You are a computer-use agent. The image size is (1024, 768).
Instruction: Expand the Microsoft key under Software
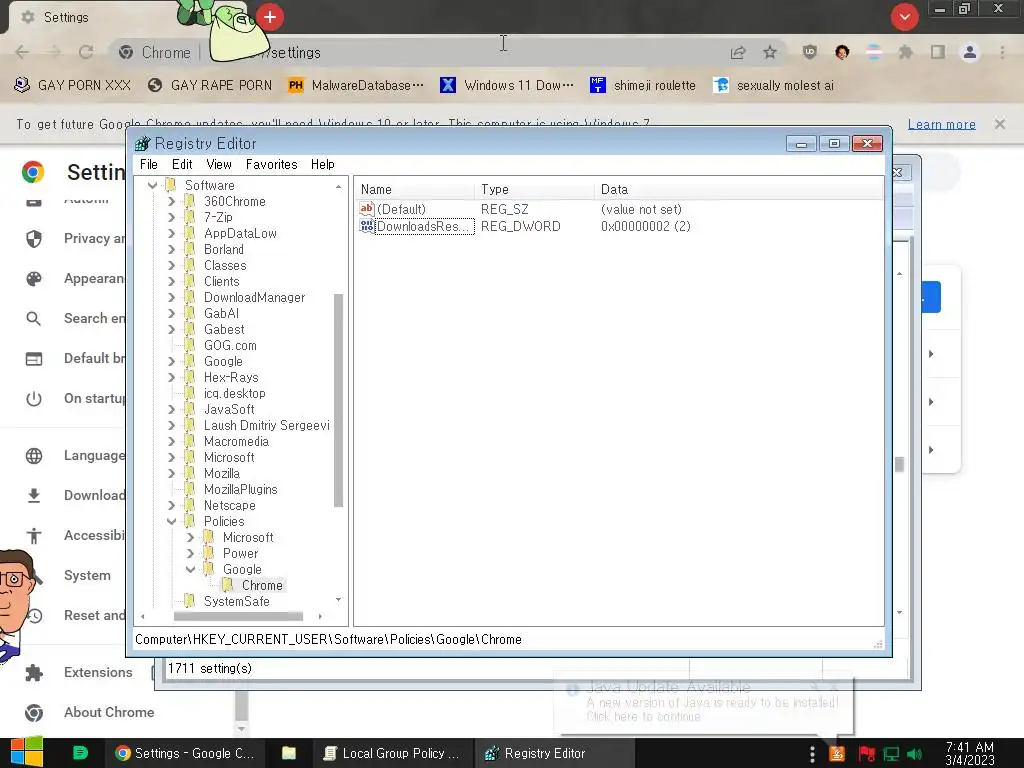[171, 457]
